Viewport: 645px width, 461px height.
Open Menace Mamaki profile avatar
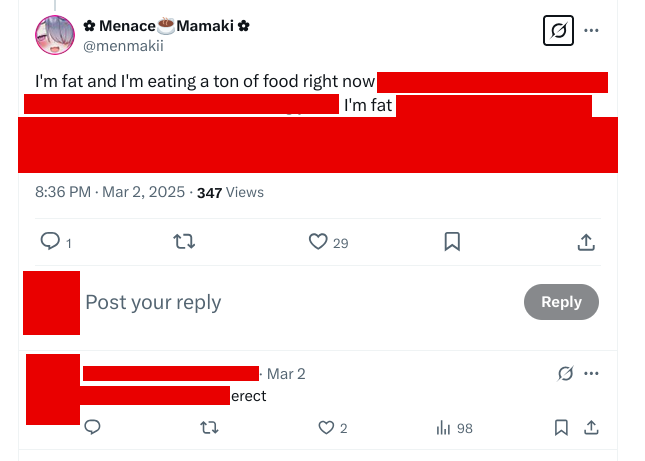coord(54,35)
